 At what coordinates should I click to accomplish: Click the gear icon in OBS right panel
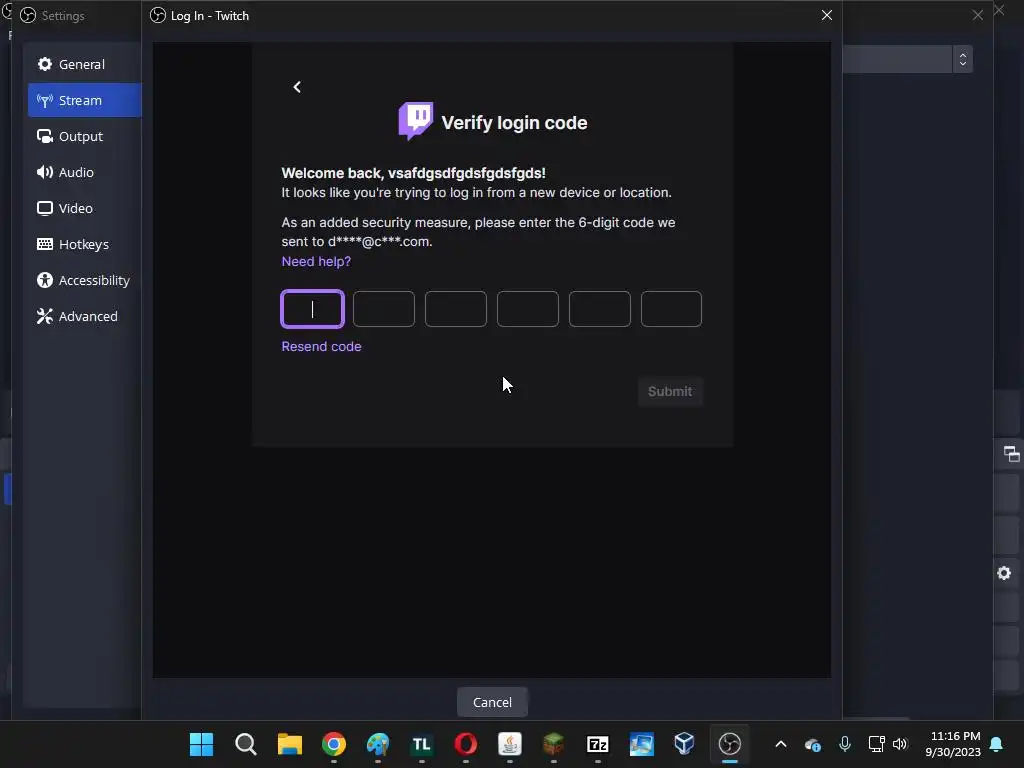tap(1004, 573)
